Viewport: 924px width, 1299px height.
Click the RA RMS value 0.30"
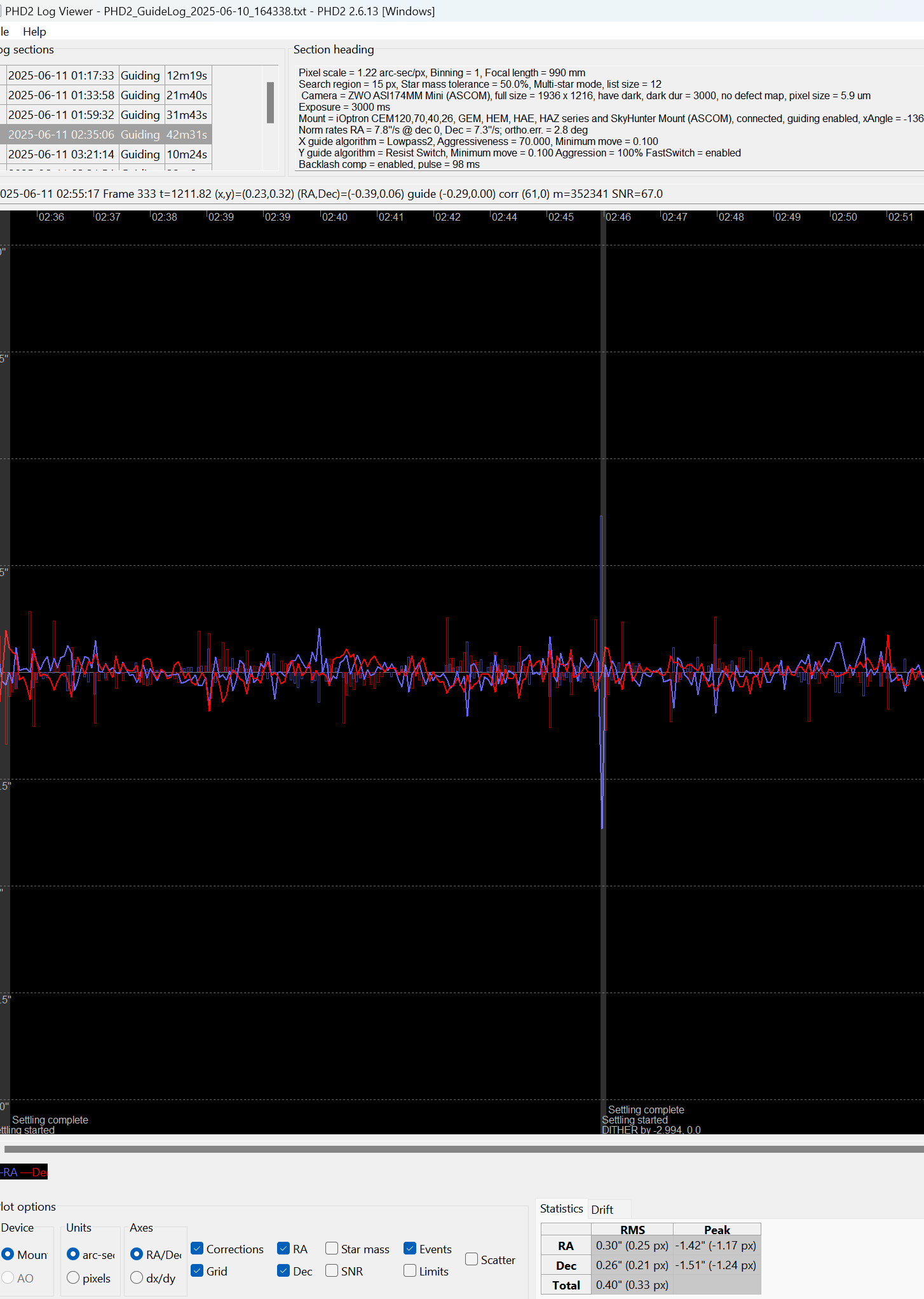pos(632,1246)
